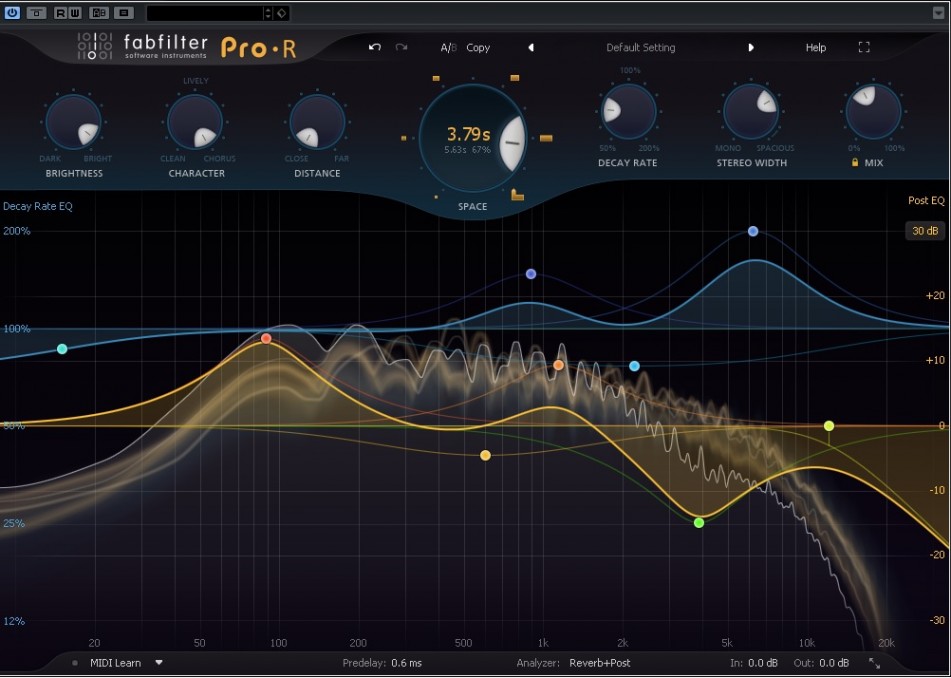Viewport: 951px width, 678px height.
Task: Toggle the plugin bypass button
Action: 36,13
